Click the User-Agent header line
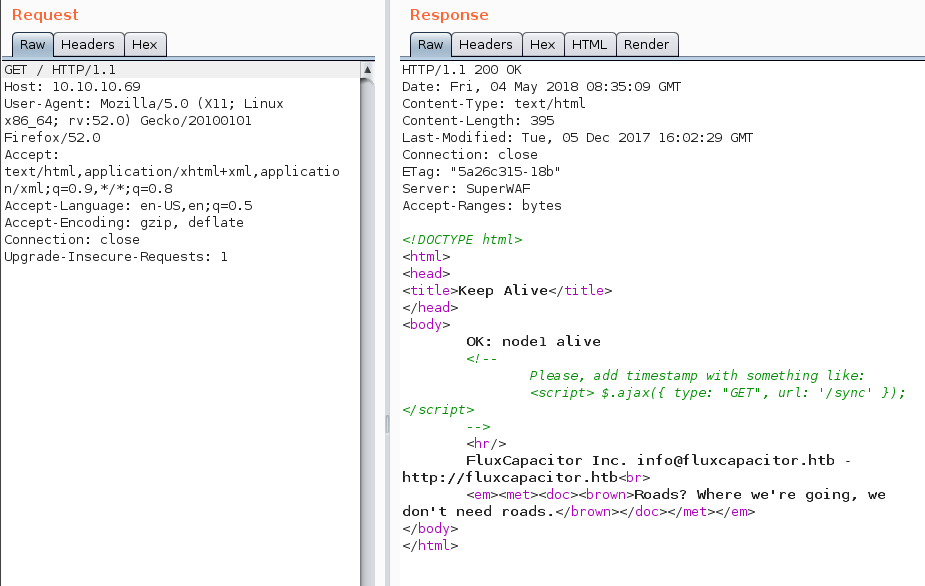This screenshot has height=586, width=925. click(144, 104)
